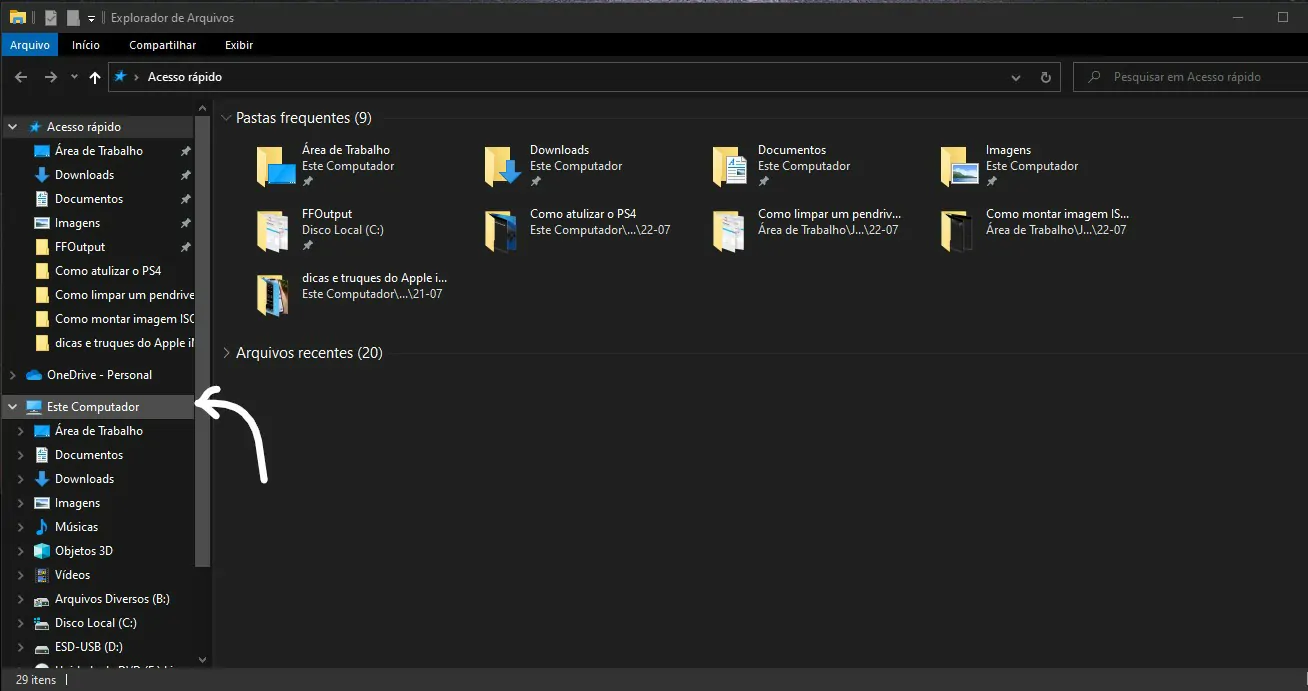Select Vídeos in the sidebar
Image resolution: width=1308 pixels, height=691 pixels.
click(x=73, y=575)
